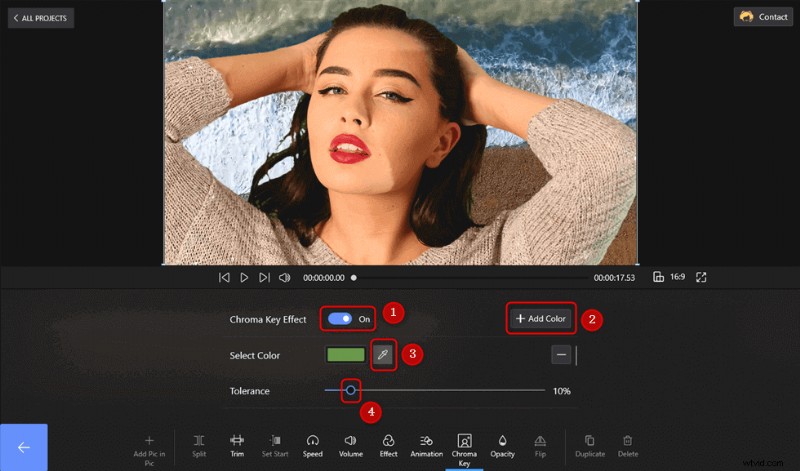The height and width of the screenshot is (471, 800).
Task: Duplicate the selected clip
Action: point(590,446)
